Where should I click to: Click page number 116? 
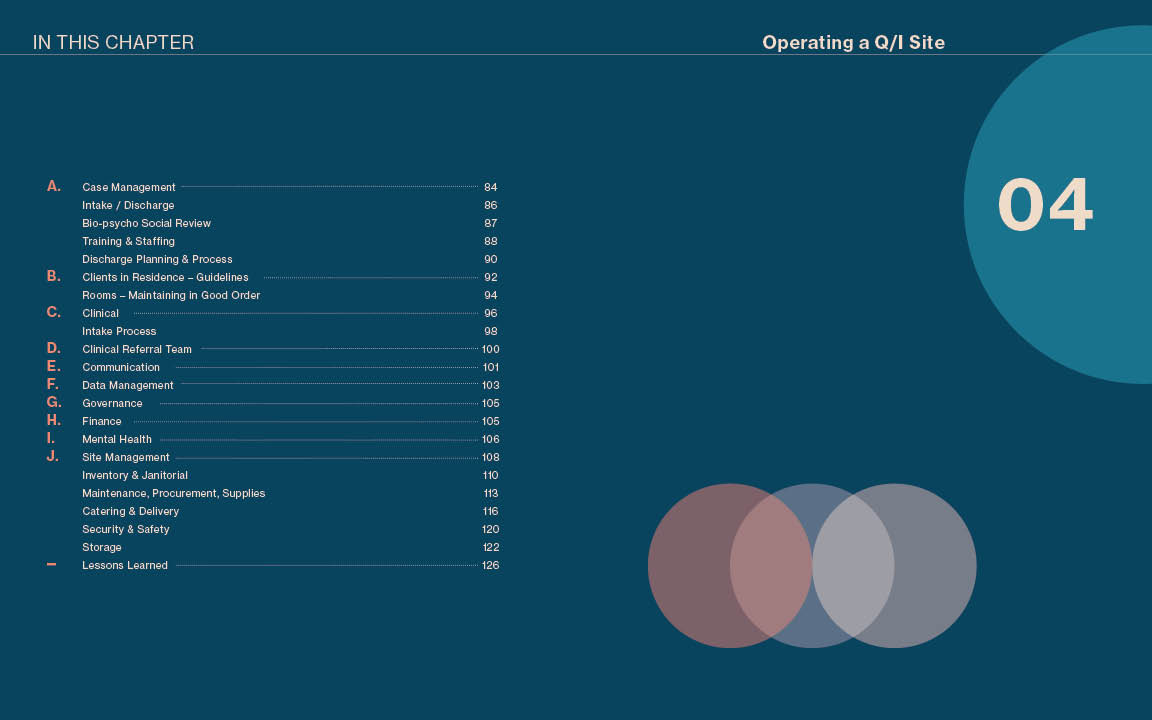coord(491,511)
